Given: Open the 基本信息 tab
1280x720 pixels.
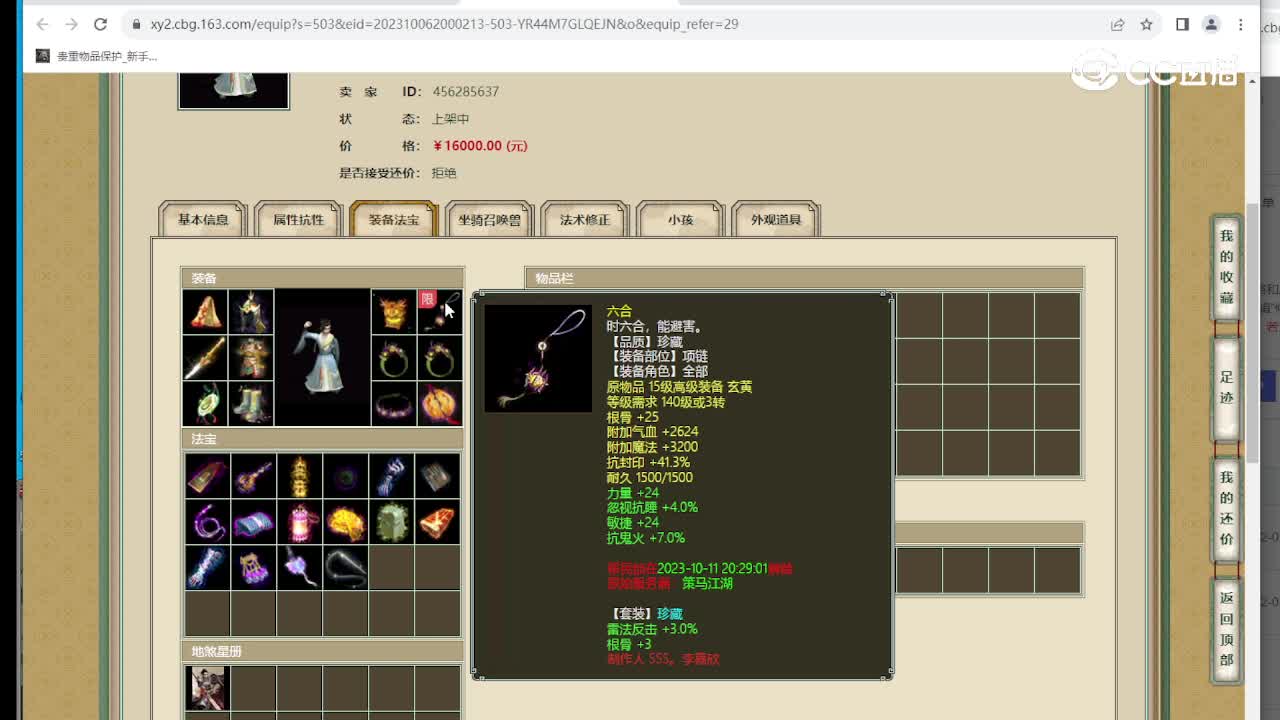Looking at the screenshot, I should 203,220.
